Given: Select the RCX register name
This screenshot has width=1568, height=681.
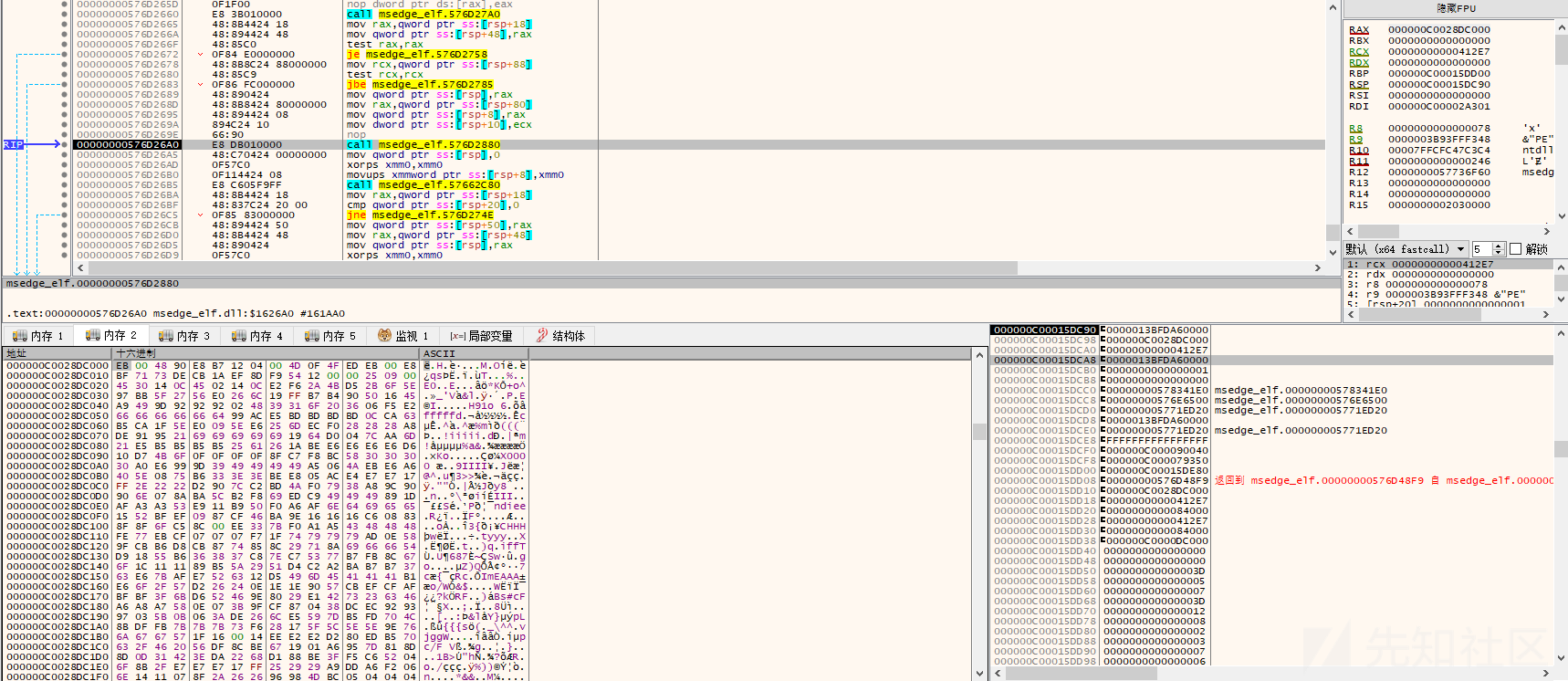Looking at the screenshot, I should pos(1359,51).
